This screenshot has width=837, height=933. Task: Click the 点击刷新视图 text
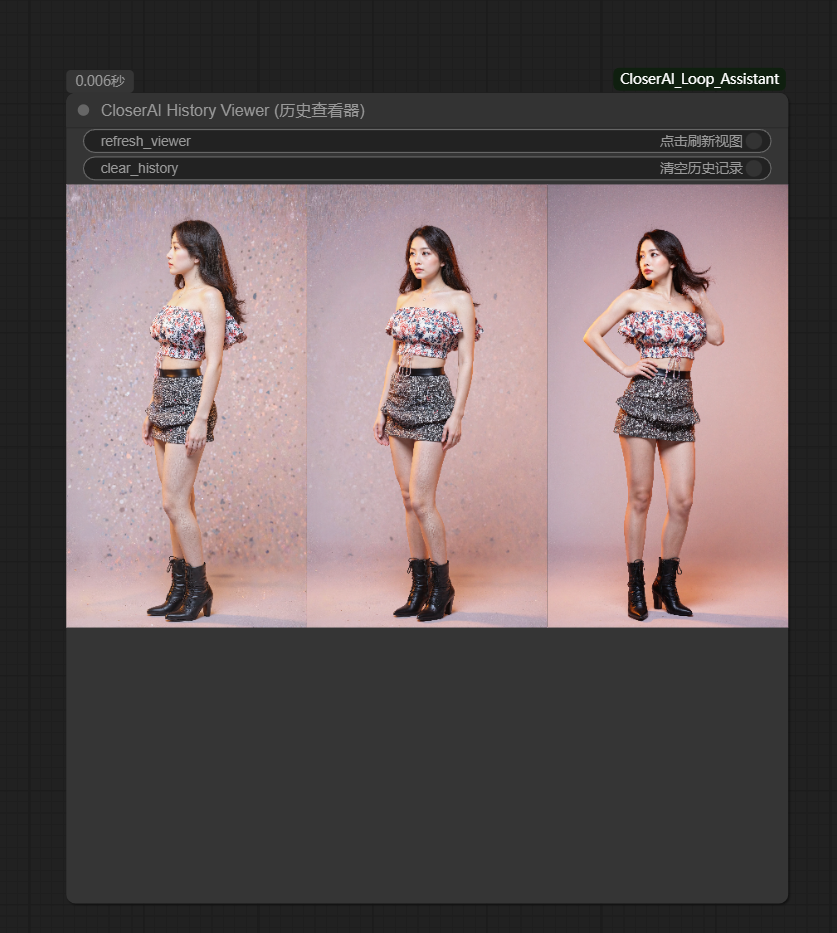(x=701, y=141)
